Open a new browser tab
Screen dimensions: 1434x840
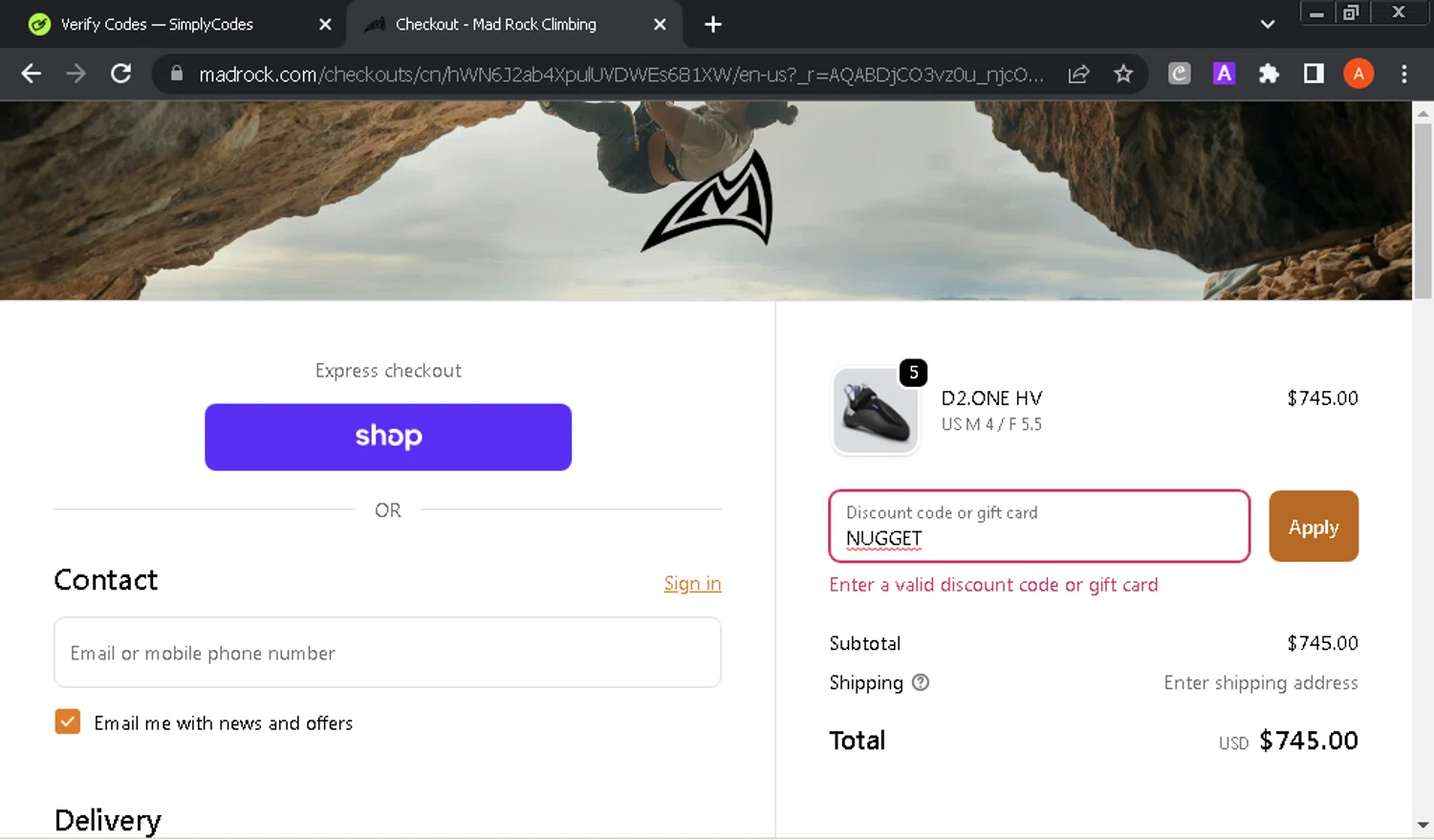(713, 25)
